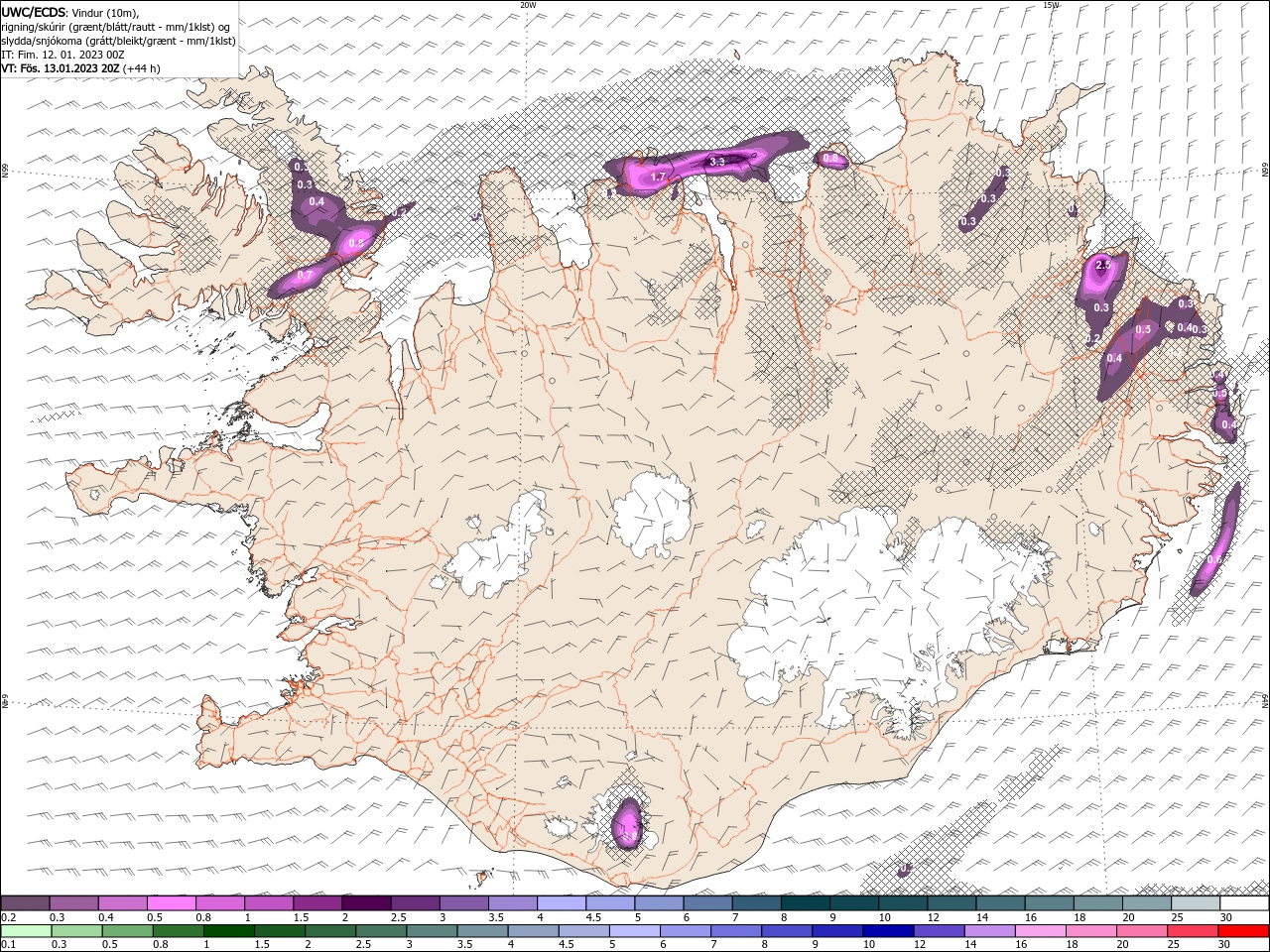
Task: Click the 0.1 label under the green scale
Action: pos(8,945)
